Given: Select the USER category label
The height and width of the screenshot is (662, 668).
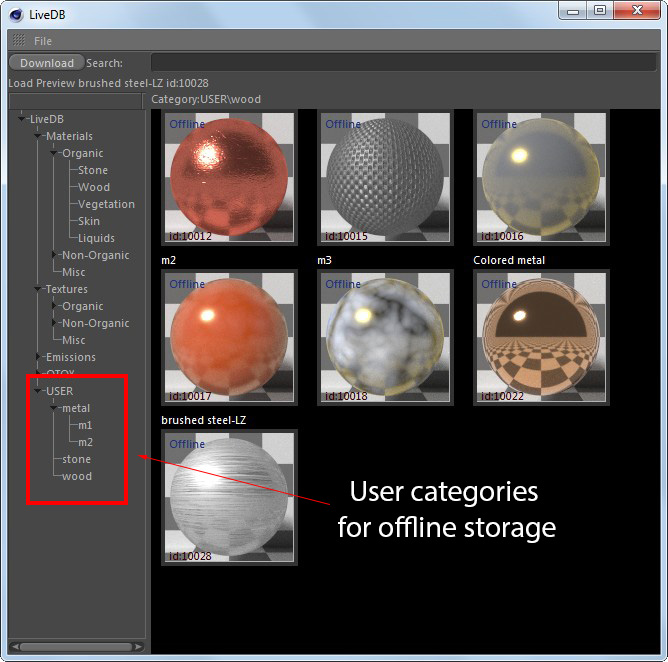Looking at the screenshot, I should tap(60, 391).
